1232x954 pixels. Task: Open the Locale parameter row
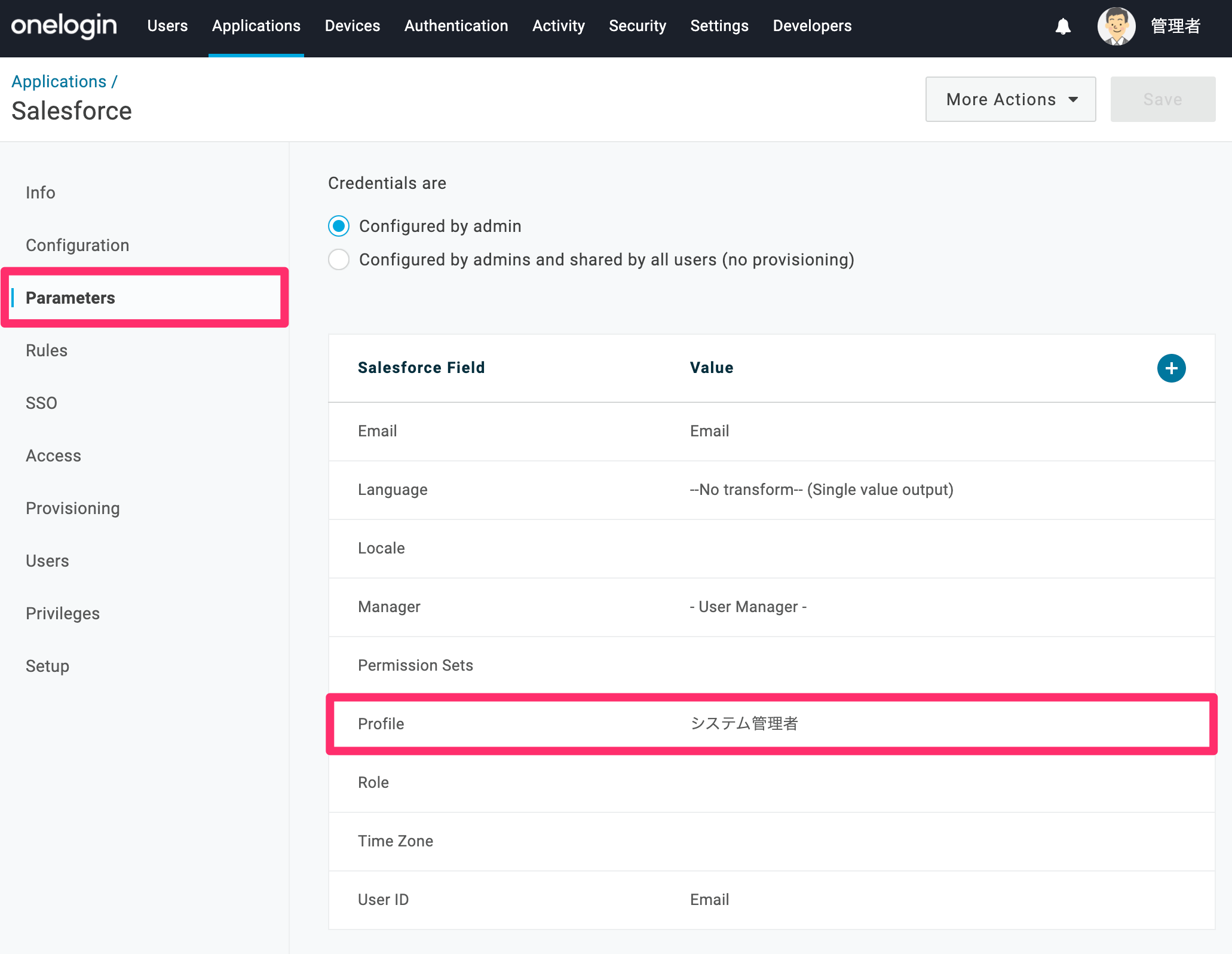coord(771,549)
